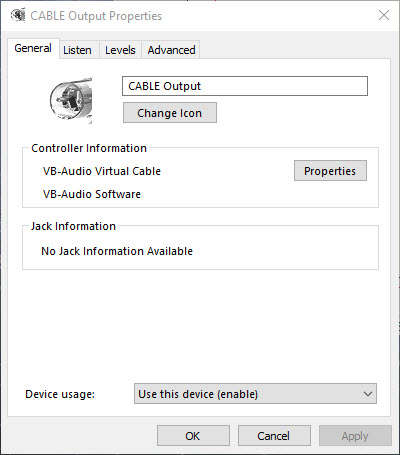This screenshot has width=400, height=455.
Task: Dismiss changes with Cancel
Action: pyautogui.click(x=274, y=436)
